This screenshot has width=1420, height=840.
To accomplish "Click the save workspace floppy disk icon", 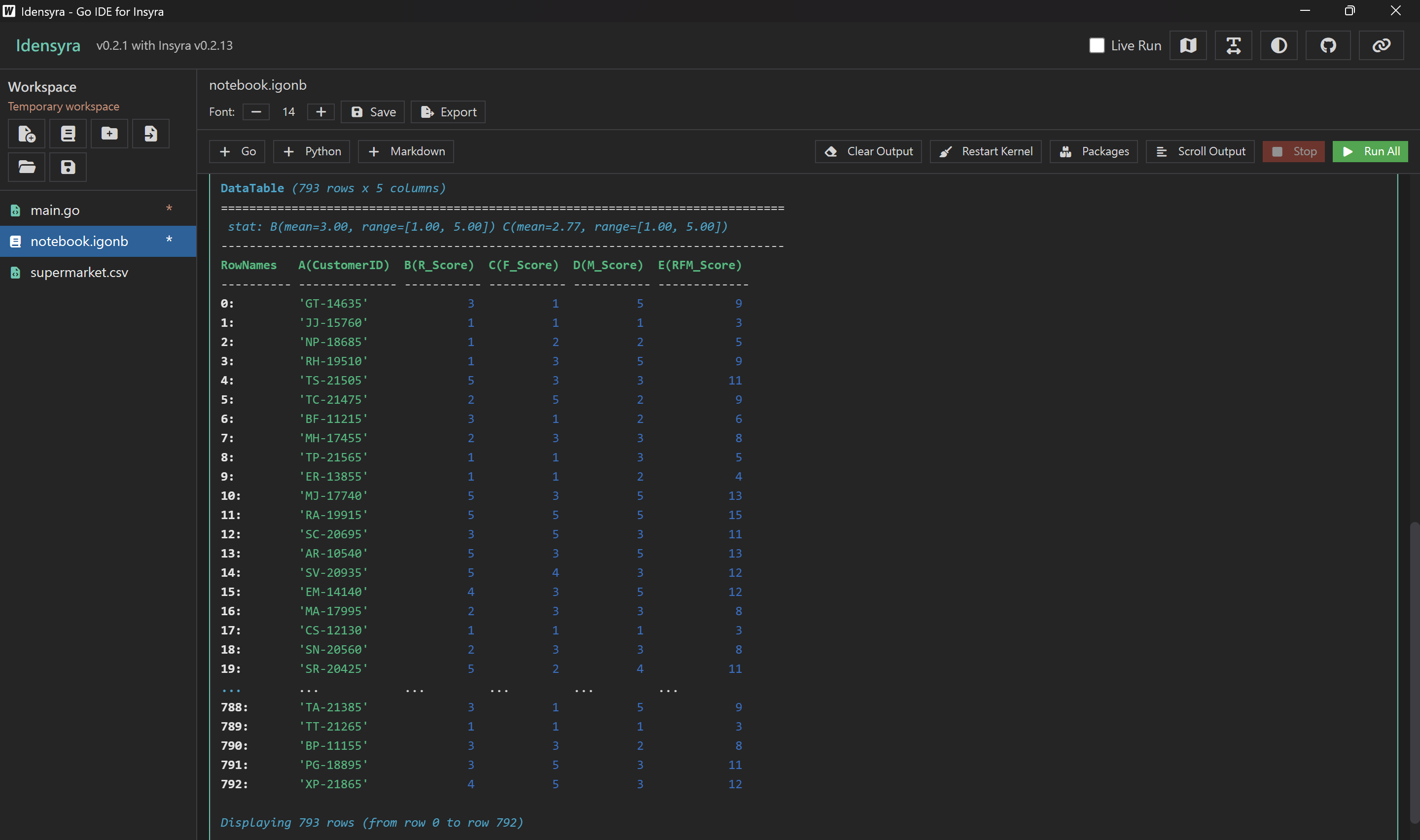I will pos(68,167).
